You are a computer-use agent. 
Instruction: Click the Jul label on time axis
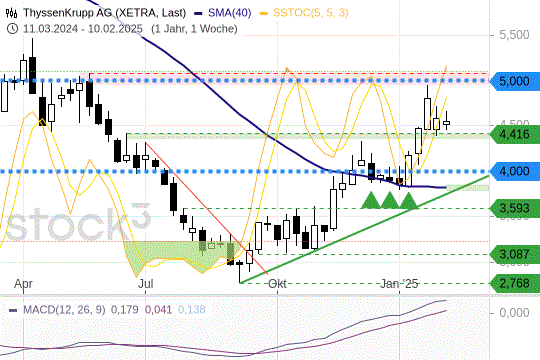tap(146, 284)
